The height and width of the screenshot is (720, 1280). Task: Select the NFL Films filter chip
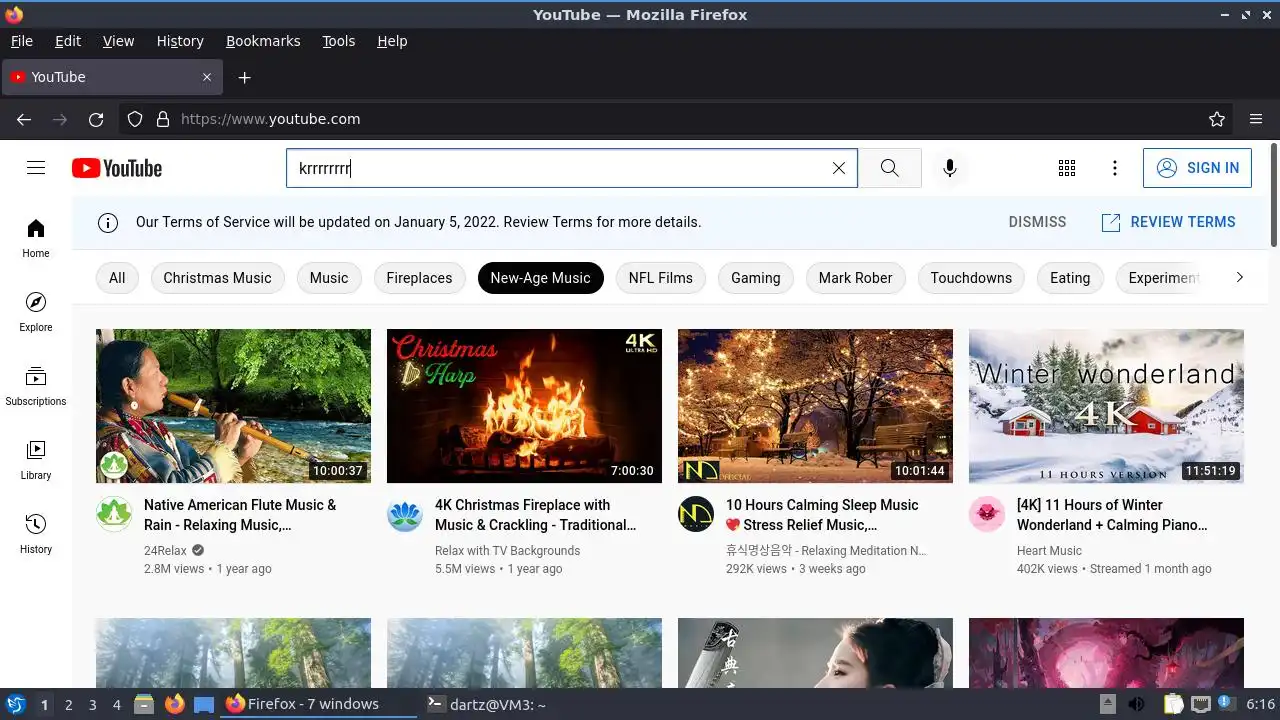pyautogui.click(x=661, y=278)
